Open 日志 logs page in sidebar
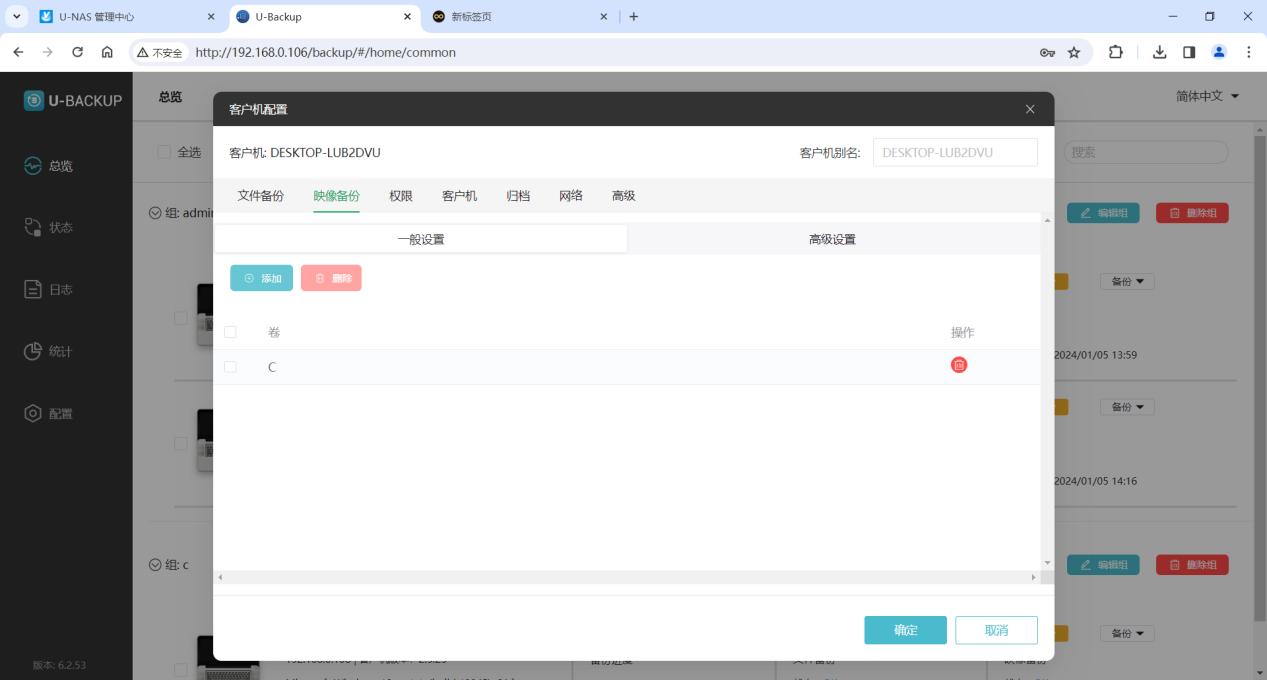This screenshot has height=680, width=1267. [50, 290]
